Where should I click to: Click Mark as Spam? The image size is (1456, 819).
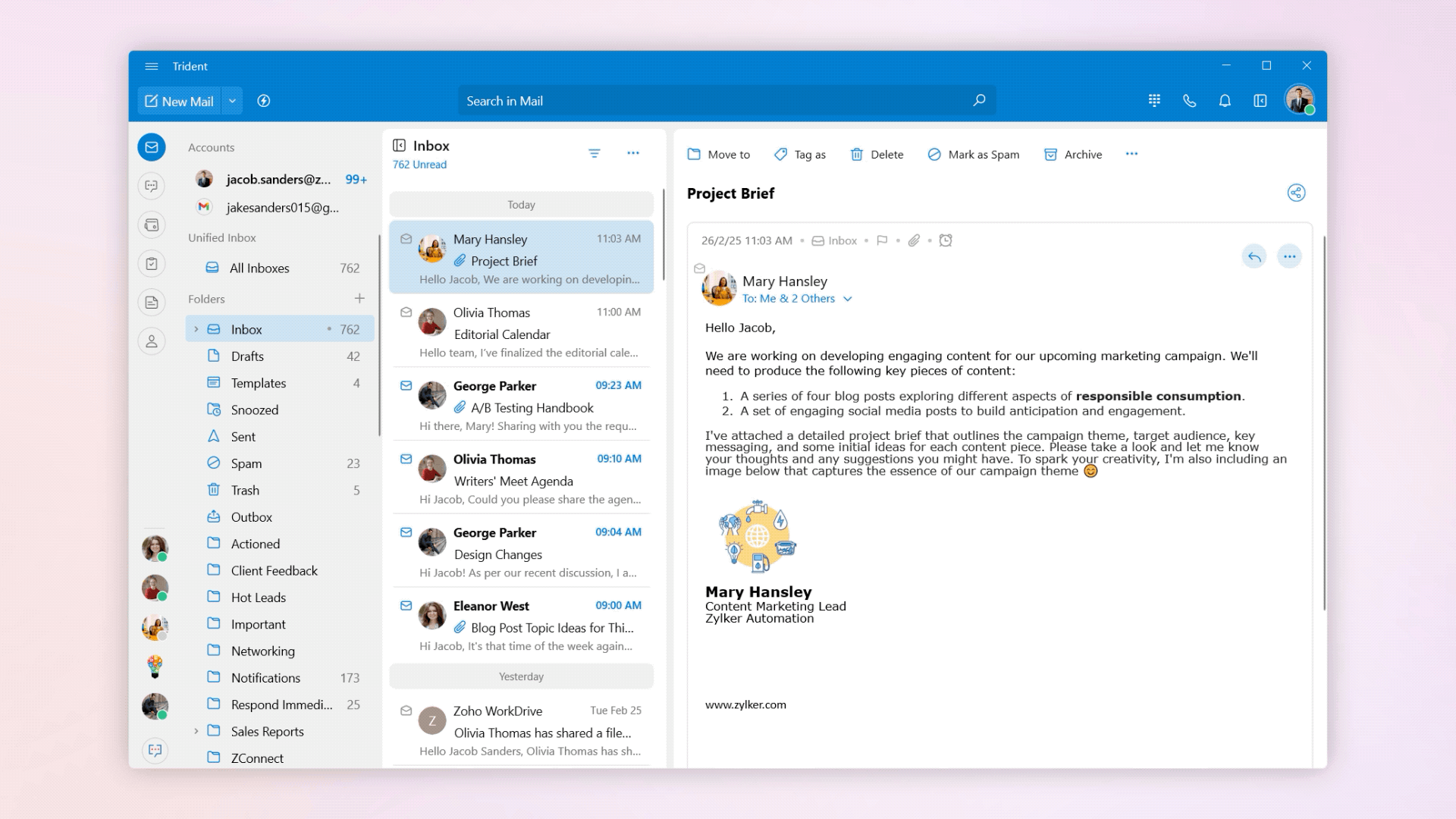point(973,155)
